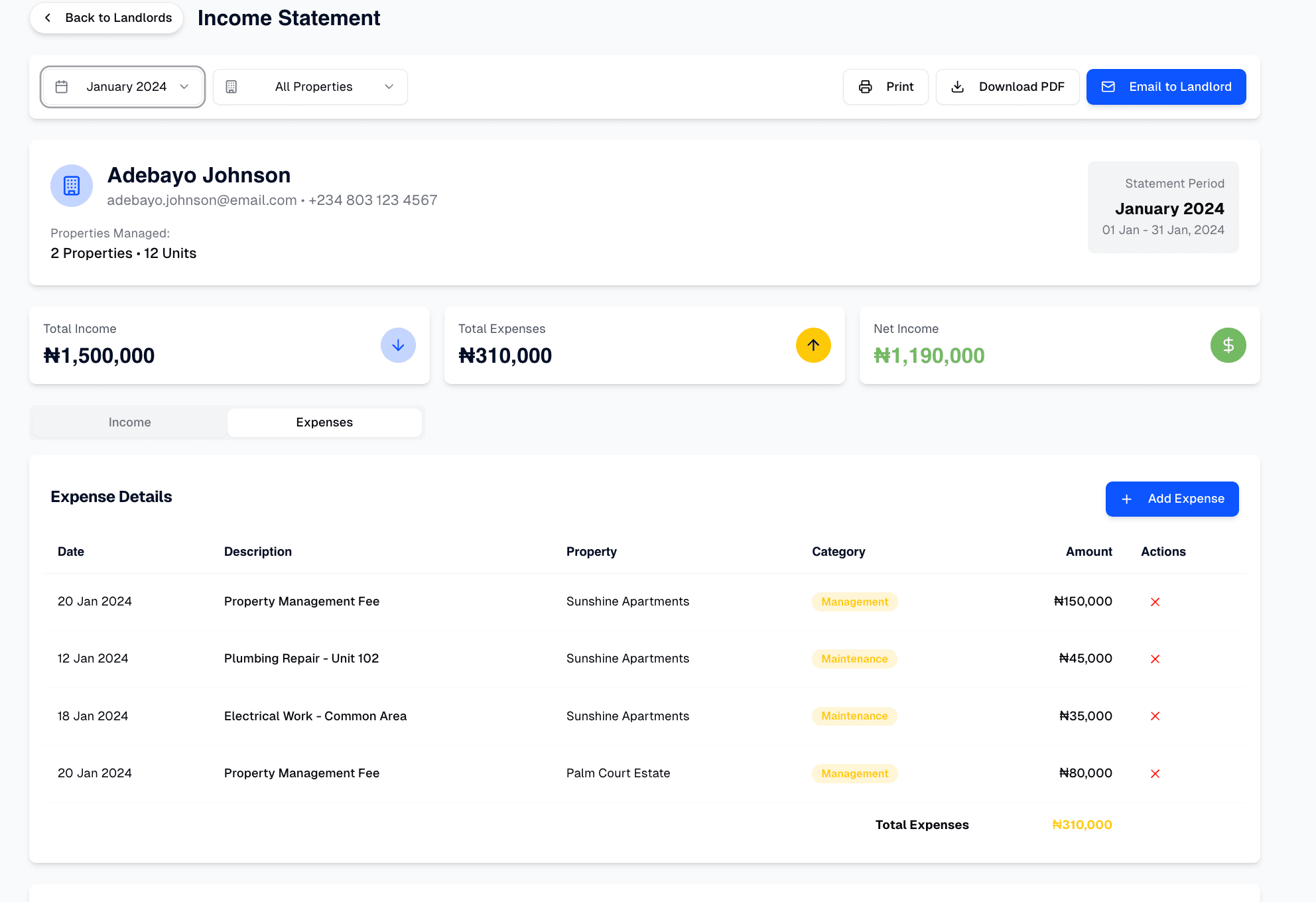This screenshot has width=1316, height=902.
Task: Open the Add Expense dialog
Action: coord(1172,499)
